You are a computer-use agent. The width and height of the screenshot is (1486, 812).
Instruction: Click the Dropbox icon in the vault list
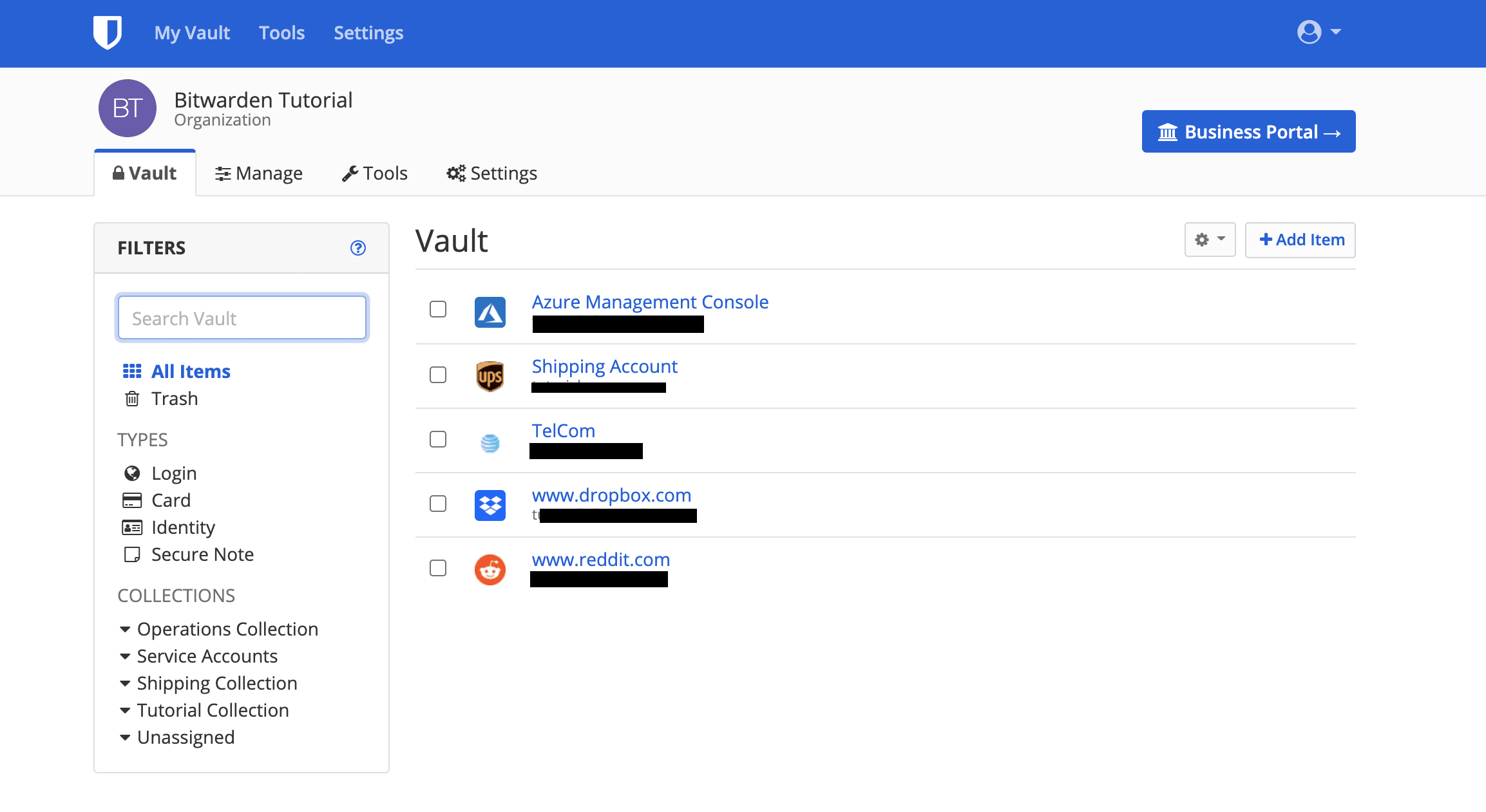[490, 506]
